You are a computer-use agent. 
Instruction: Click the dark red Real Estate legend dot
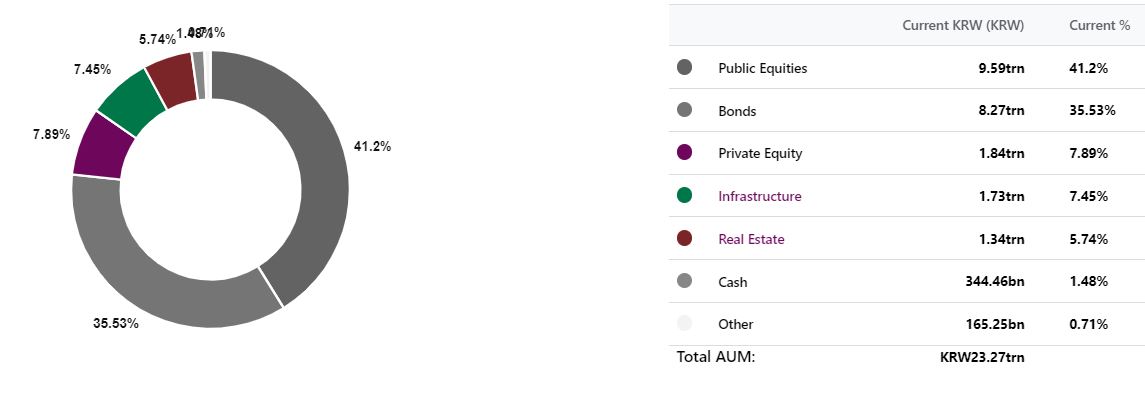click(x=684, y=238)
